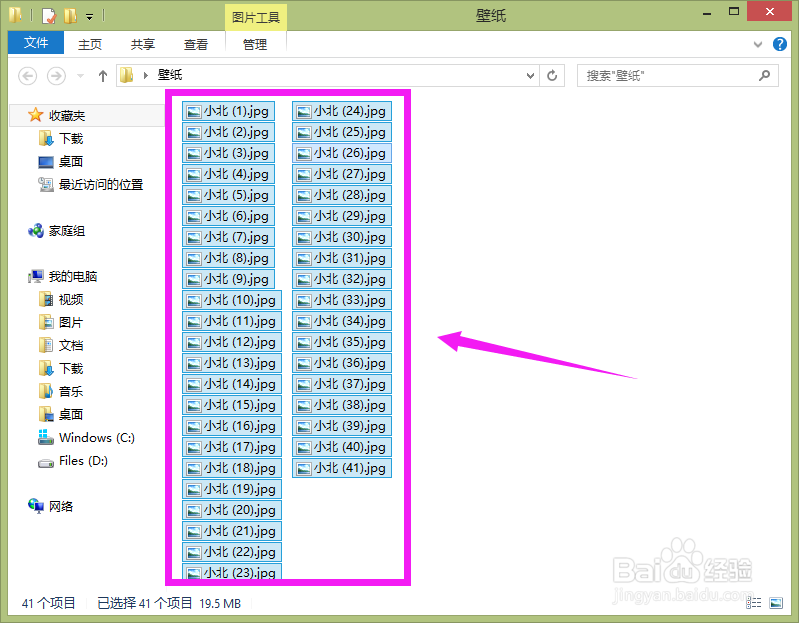Switch to the 查看 ribbon tab

click(x=196, y=45)
